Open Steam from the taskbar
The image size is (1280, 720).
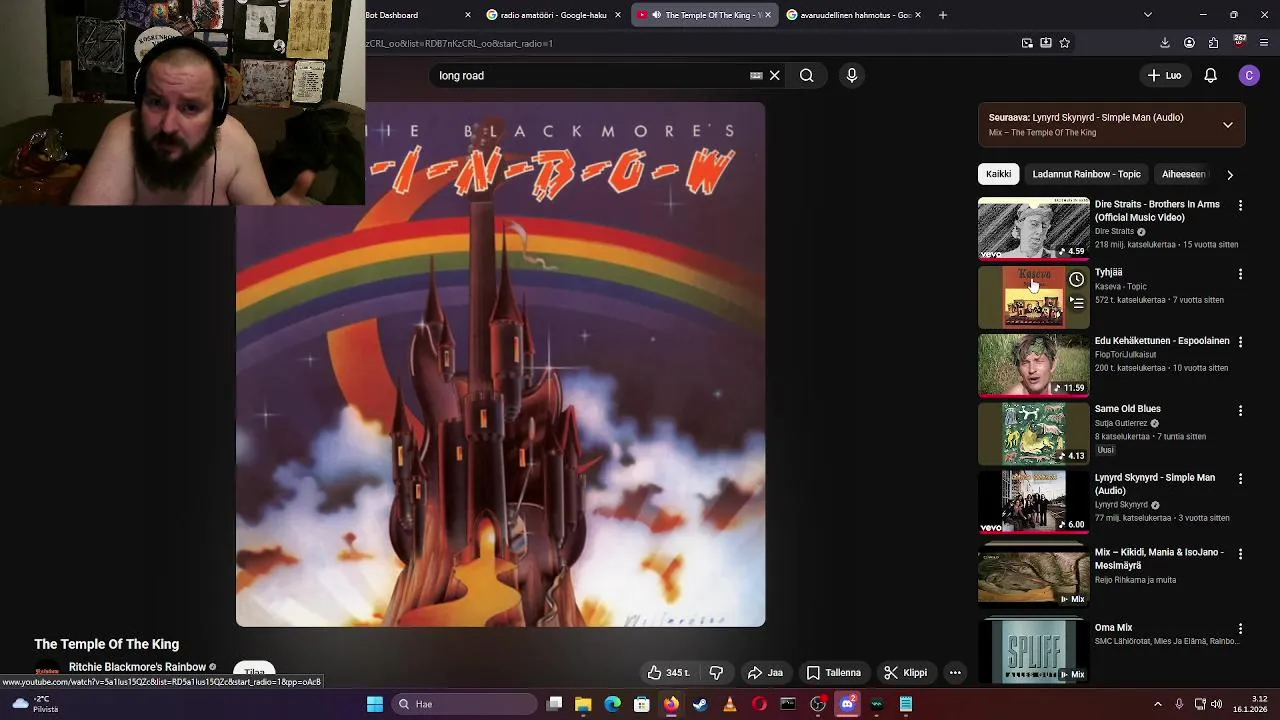pos(700,704)
